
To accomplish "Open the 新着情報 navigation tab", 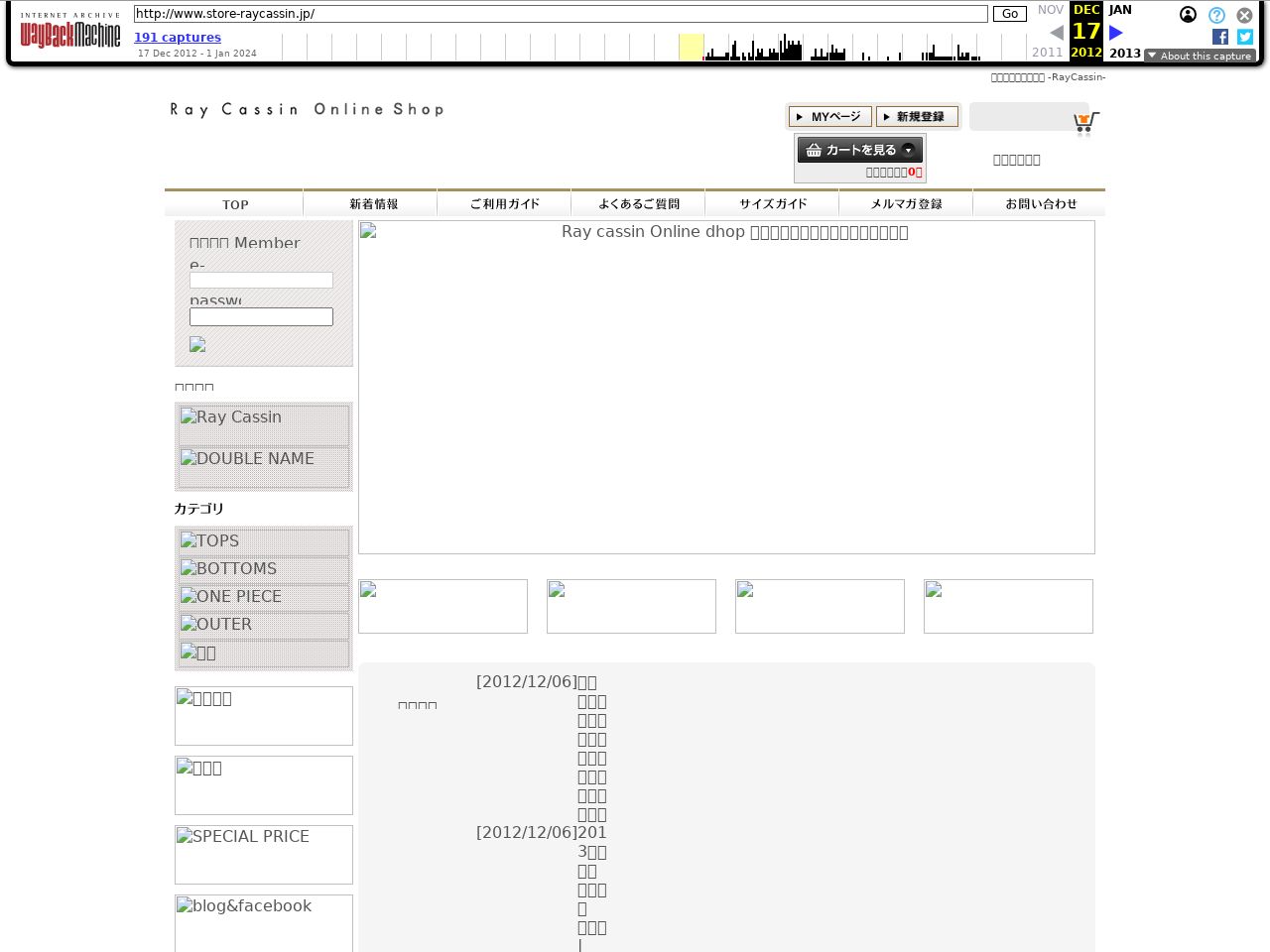I will (x=371, y=203).
